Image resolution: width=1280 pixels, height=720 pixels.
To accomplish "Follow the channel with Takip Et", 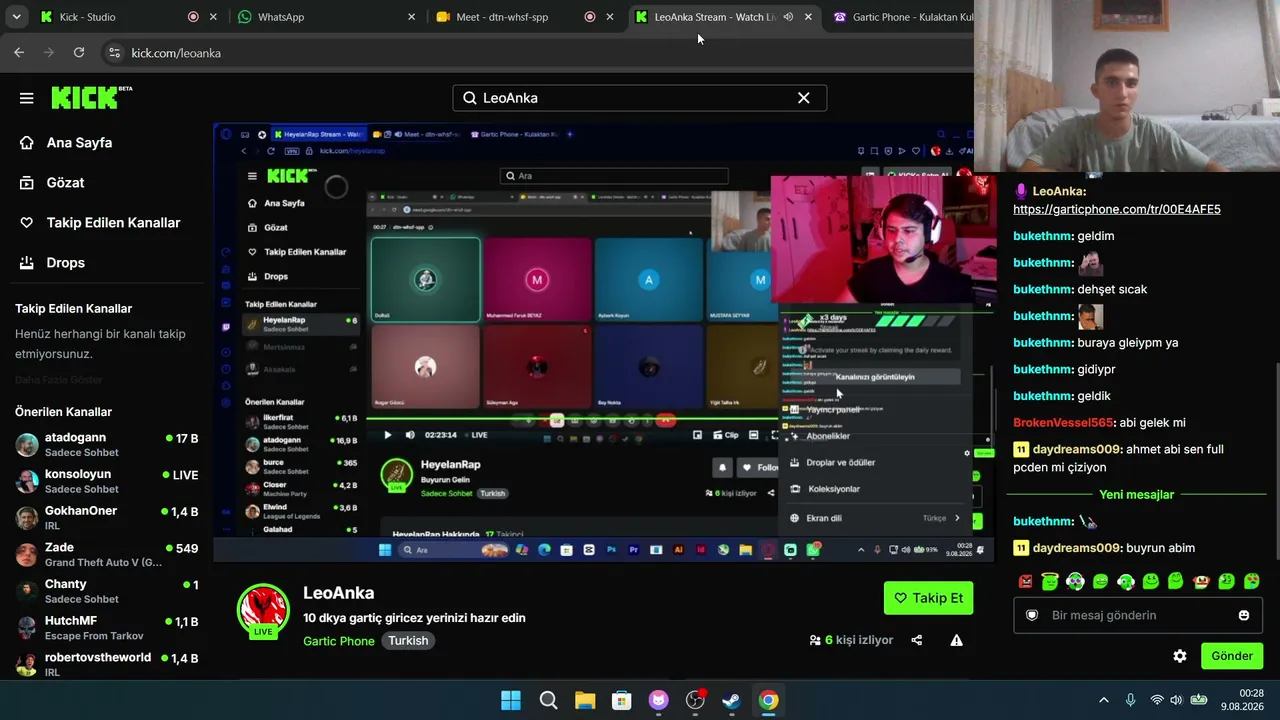I will point(928,598).
